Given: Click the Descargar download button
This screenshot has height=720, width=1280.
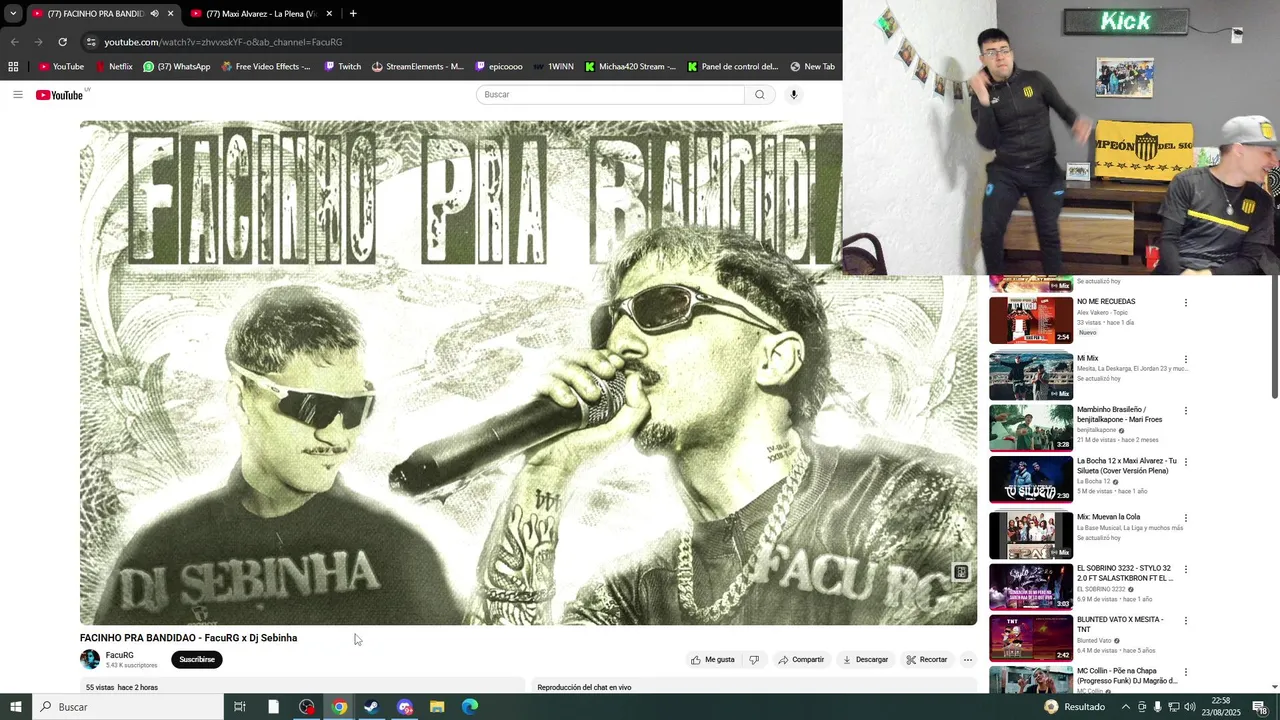Looking at the screenshot, I should [x=866, y=659].
